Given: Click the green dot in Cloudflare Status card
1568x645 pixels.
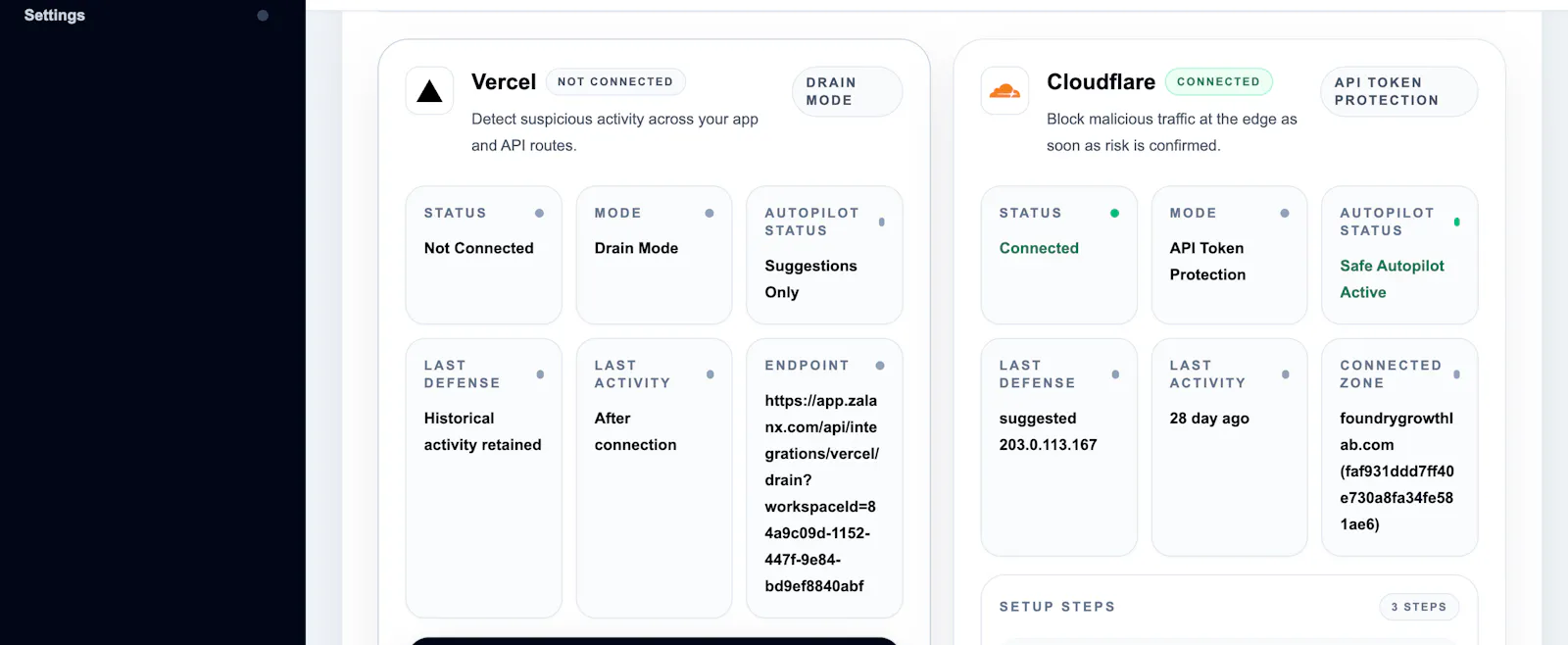Looking at the screenshot, I should (x=1114, y=213).
